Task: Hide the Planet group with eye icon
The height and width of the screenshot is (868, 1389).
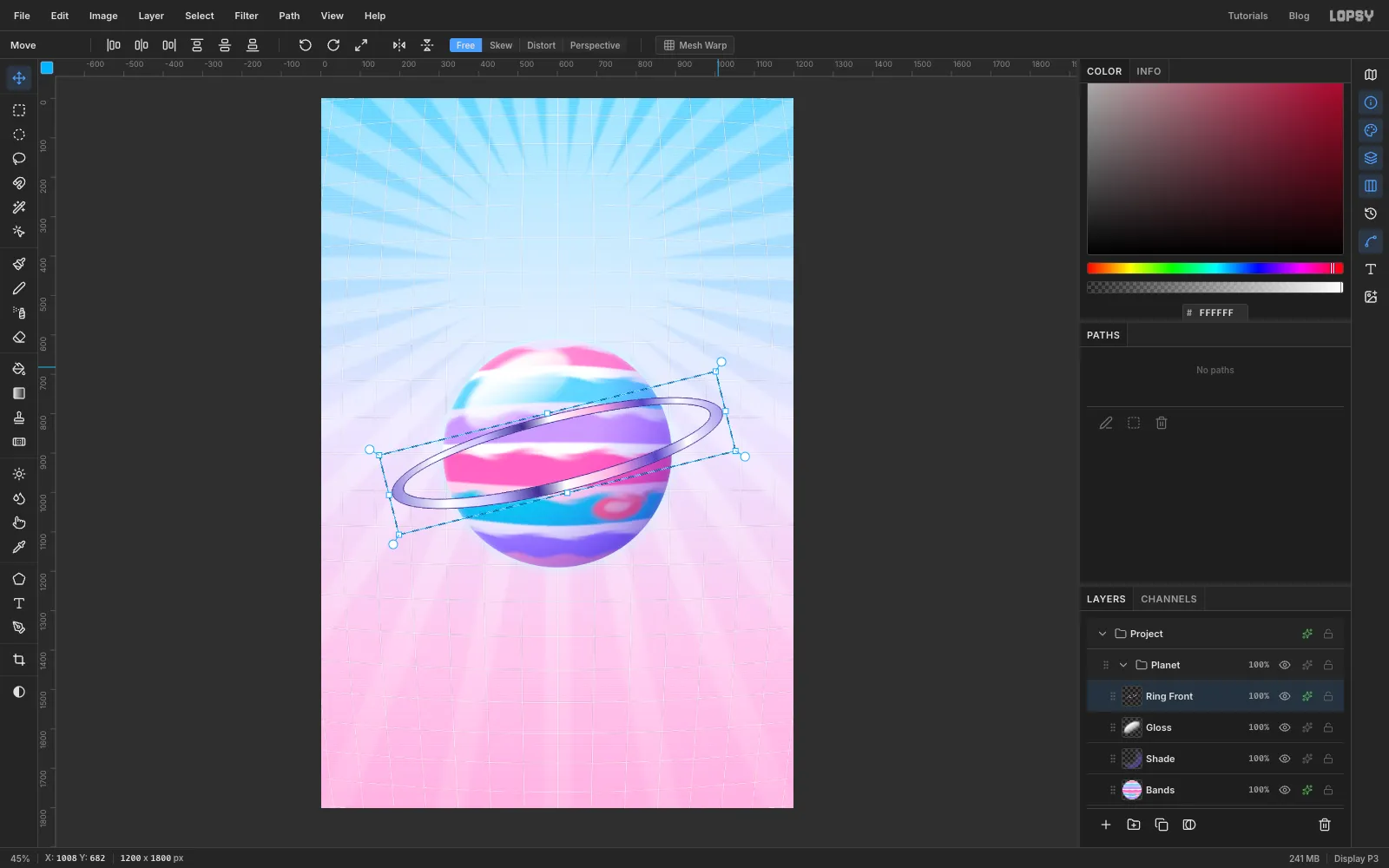Action: pyautogui.click(x=1285, y=665)
